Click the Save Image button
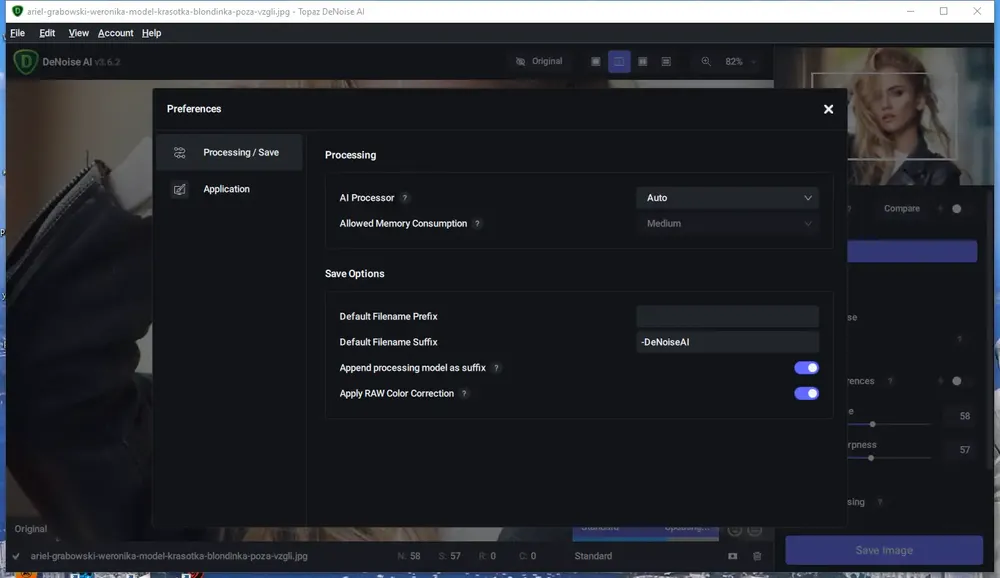The image size is (1000, 578). pos(884,550)
